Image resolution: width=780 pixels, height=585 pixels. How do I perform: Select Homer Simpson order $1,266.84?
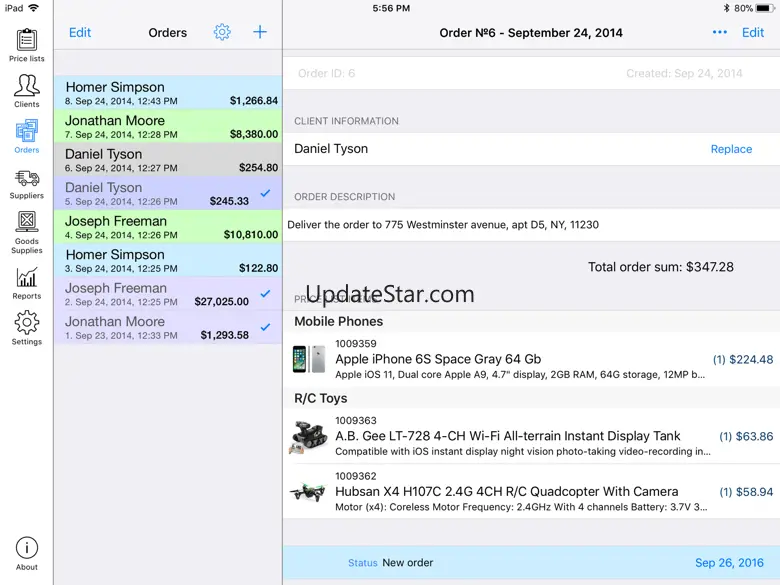(168, 93)
